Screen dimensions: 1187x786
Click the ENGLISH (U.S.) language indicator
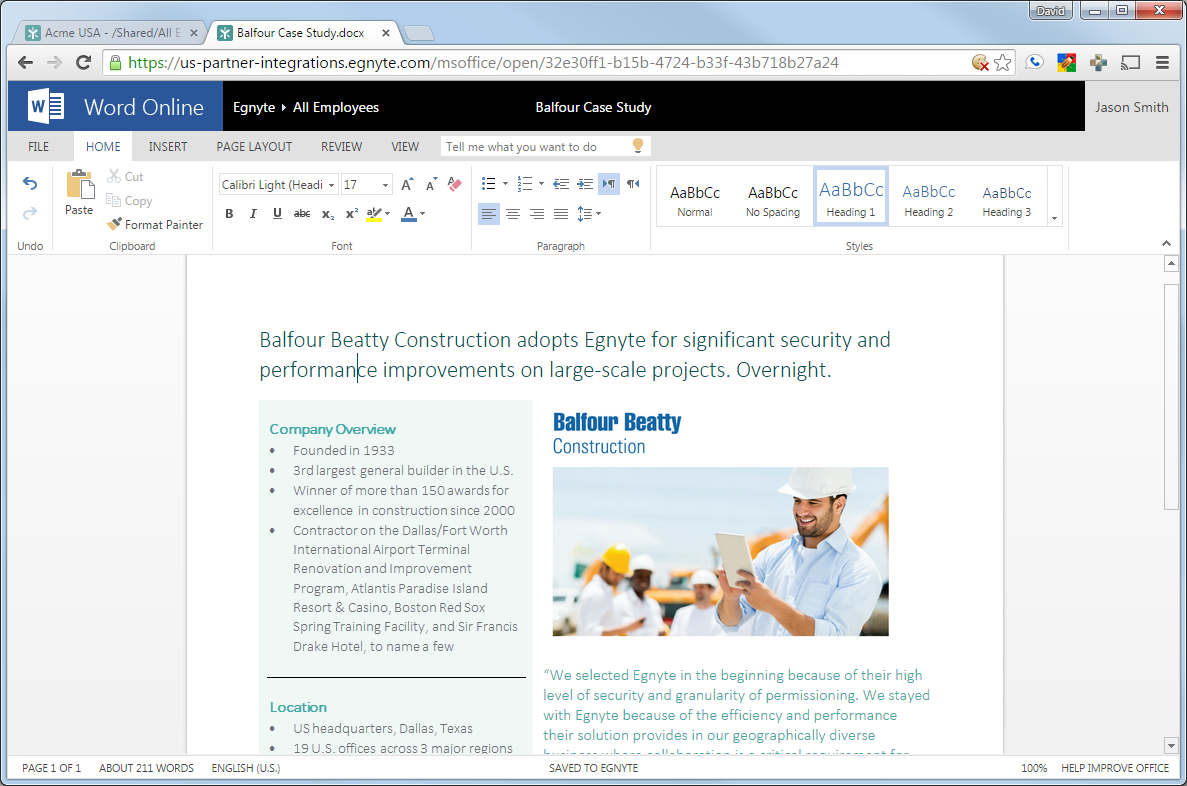246,768
